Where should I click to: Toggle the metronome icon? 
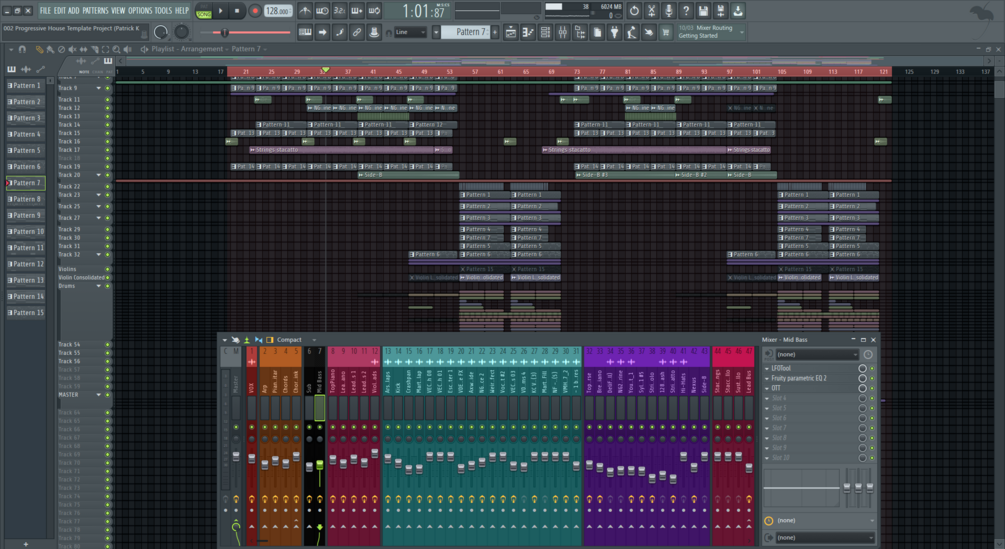(x=305, y=11)
